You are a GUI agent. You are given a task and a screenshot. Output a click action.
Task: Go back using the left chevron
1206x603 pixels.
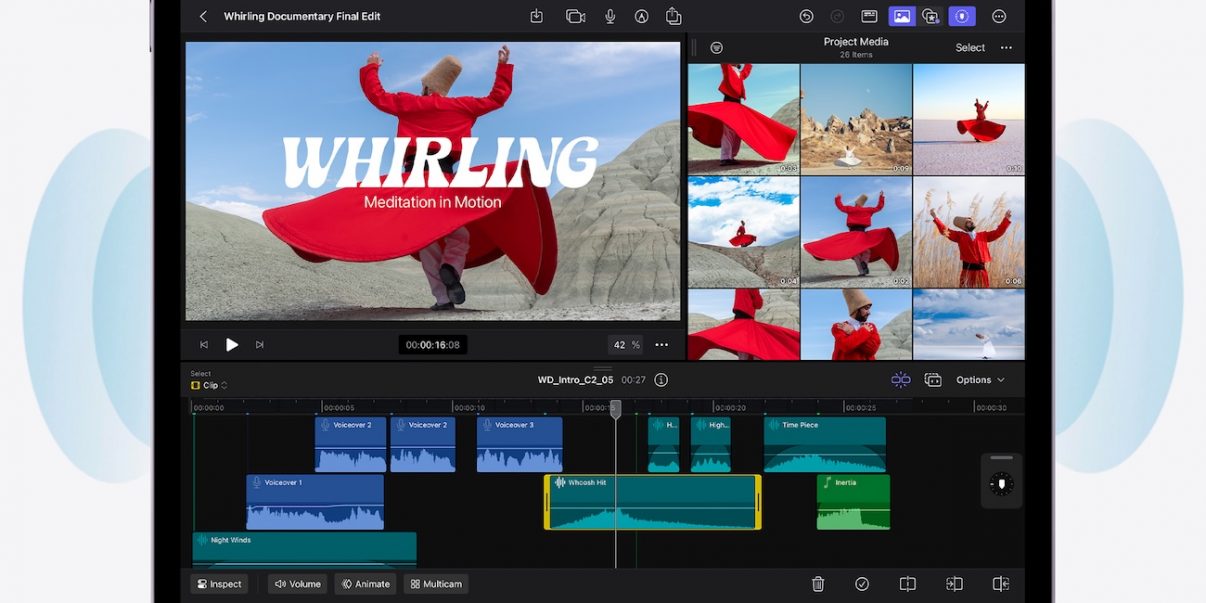(203, 16)
